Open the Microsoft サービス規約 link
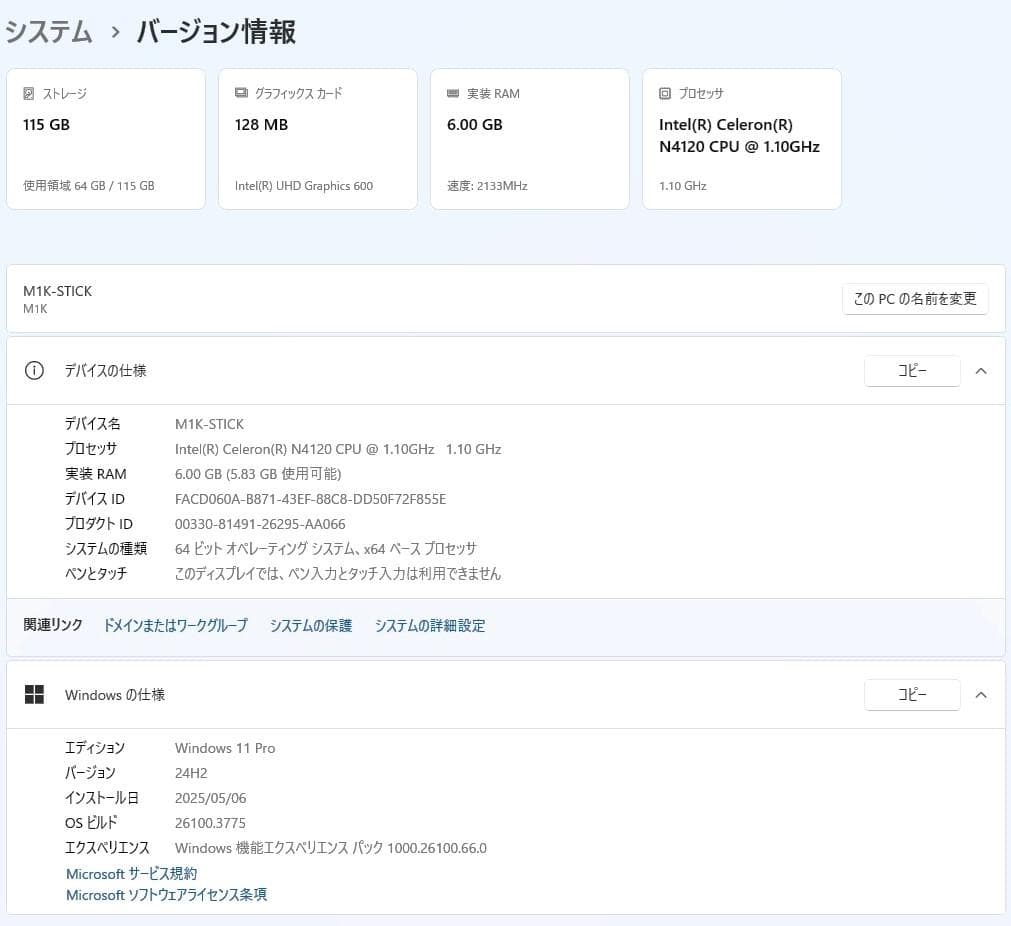This screenshot has height=926, width=1011. pos(131,873)
